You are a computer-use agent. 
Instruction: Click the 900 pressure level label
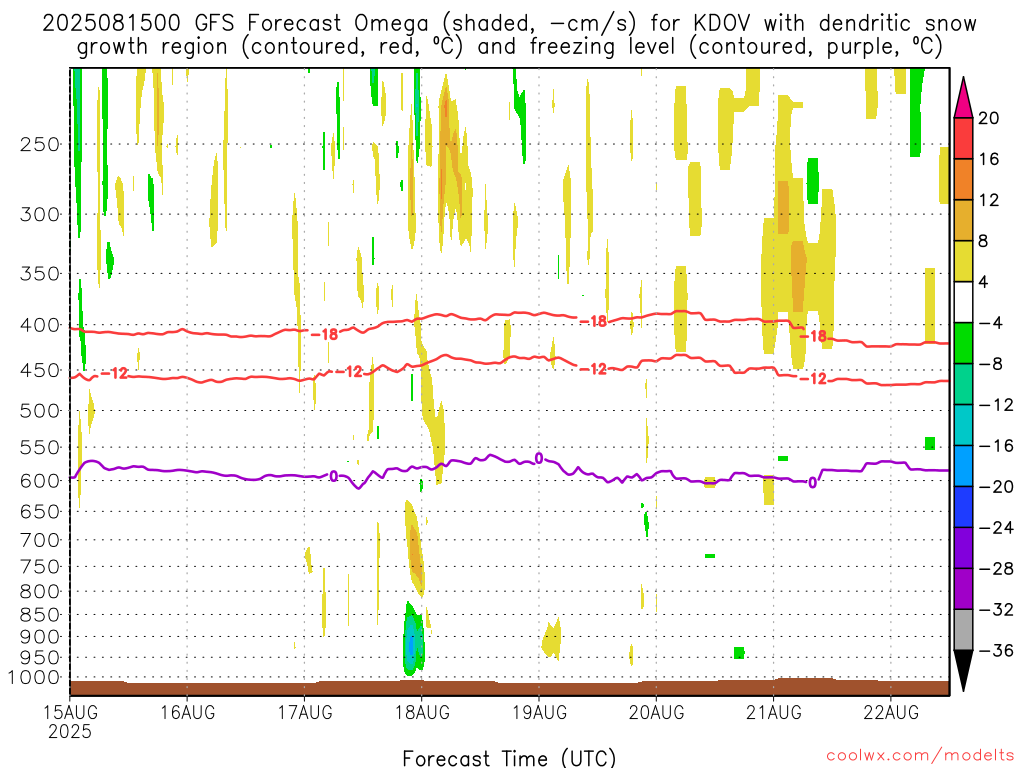click(40, 637)
